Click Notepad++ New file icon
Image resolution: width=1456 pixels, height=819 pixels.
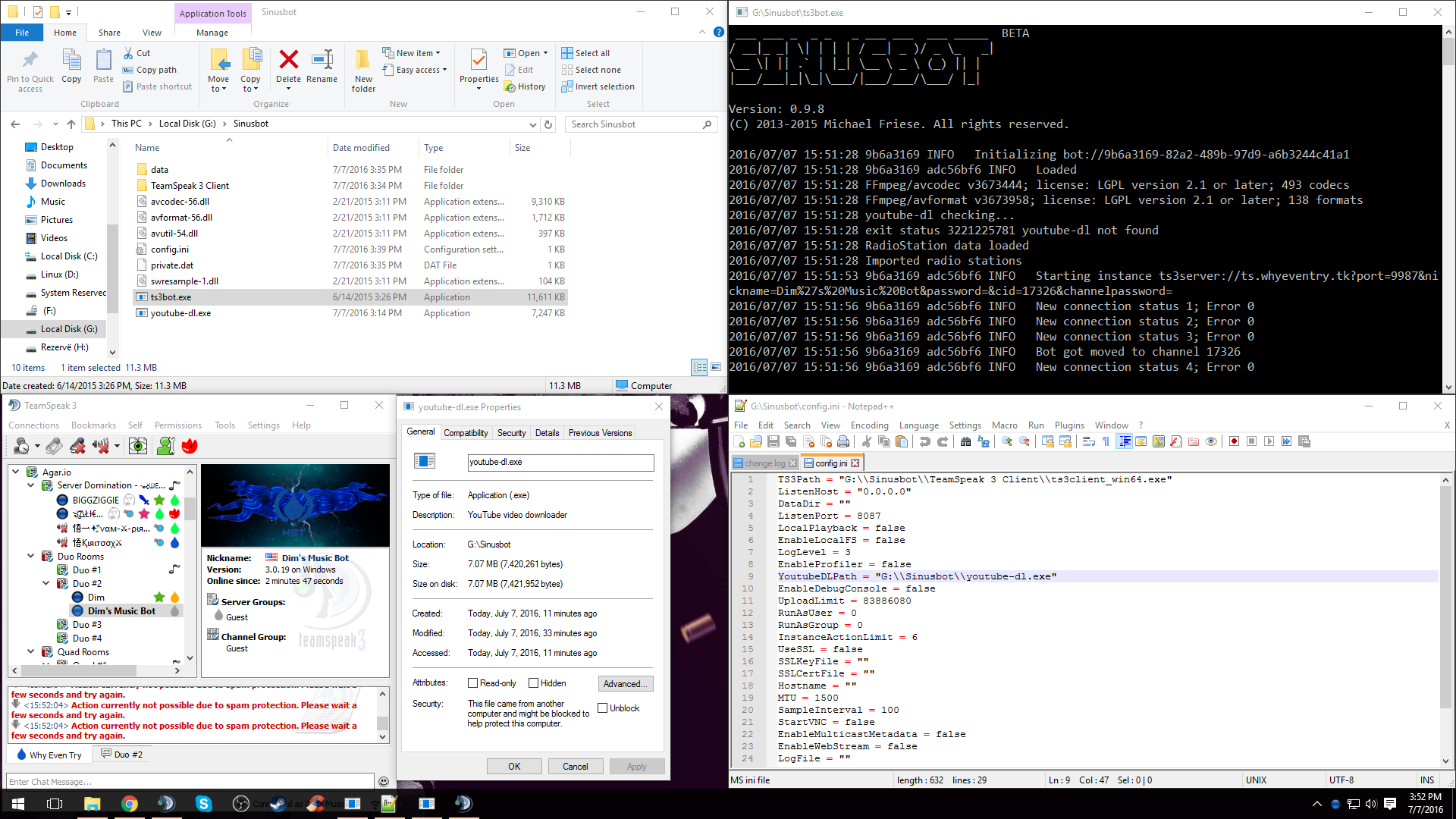739,441
